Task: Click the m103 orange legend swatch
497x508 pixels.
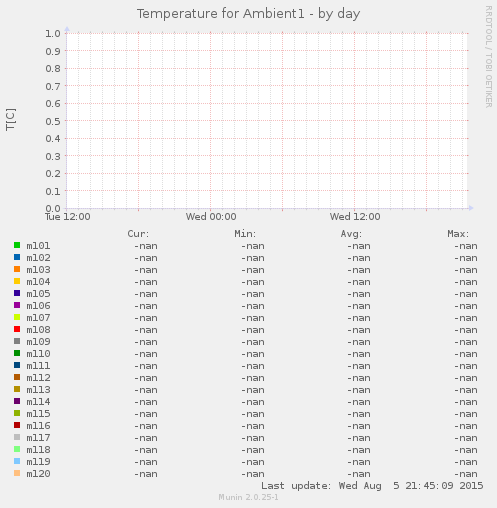Action: [x=17, y=269]
